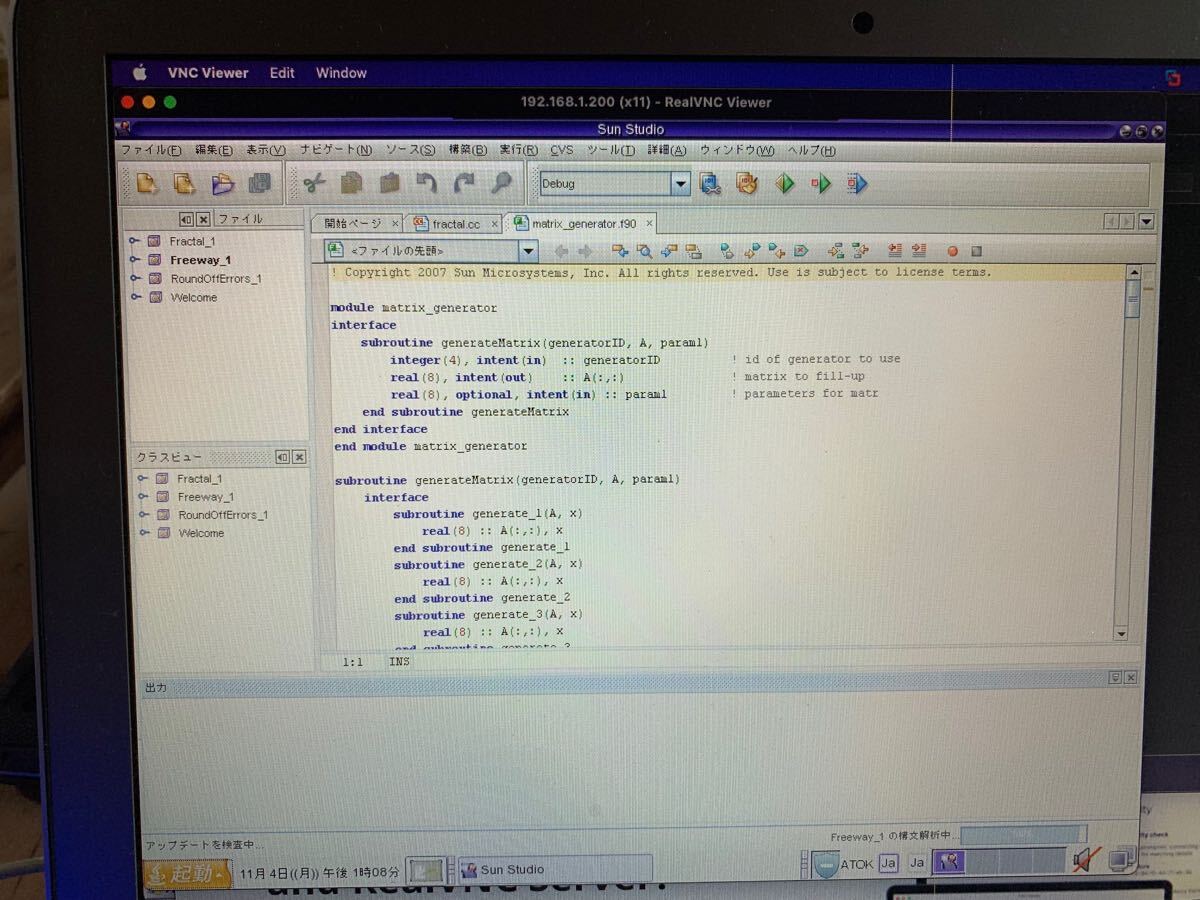The width and height of the screenshot is (1200, 900).
Task: Click the Save All disks icon
Action: click(x=260, y=183)
